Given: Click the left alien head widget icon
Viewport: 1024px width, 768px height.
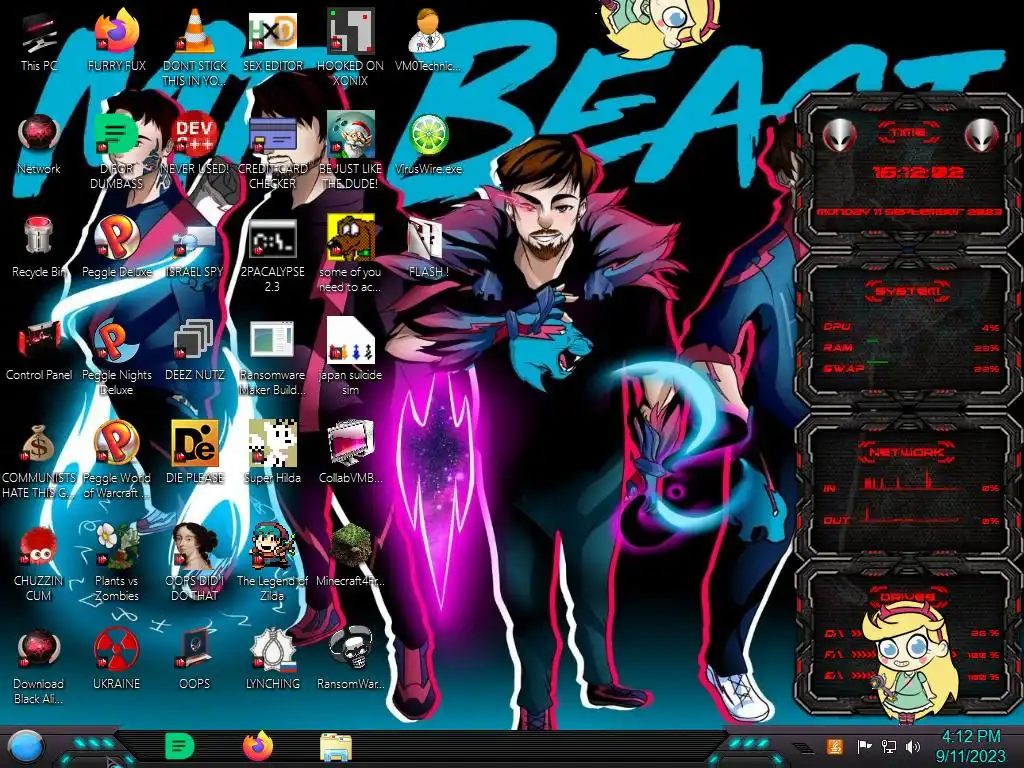Looking at the screenshot, I should (839, 136).
